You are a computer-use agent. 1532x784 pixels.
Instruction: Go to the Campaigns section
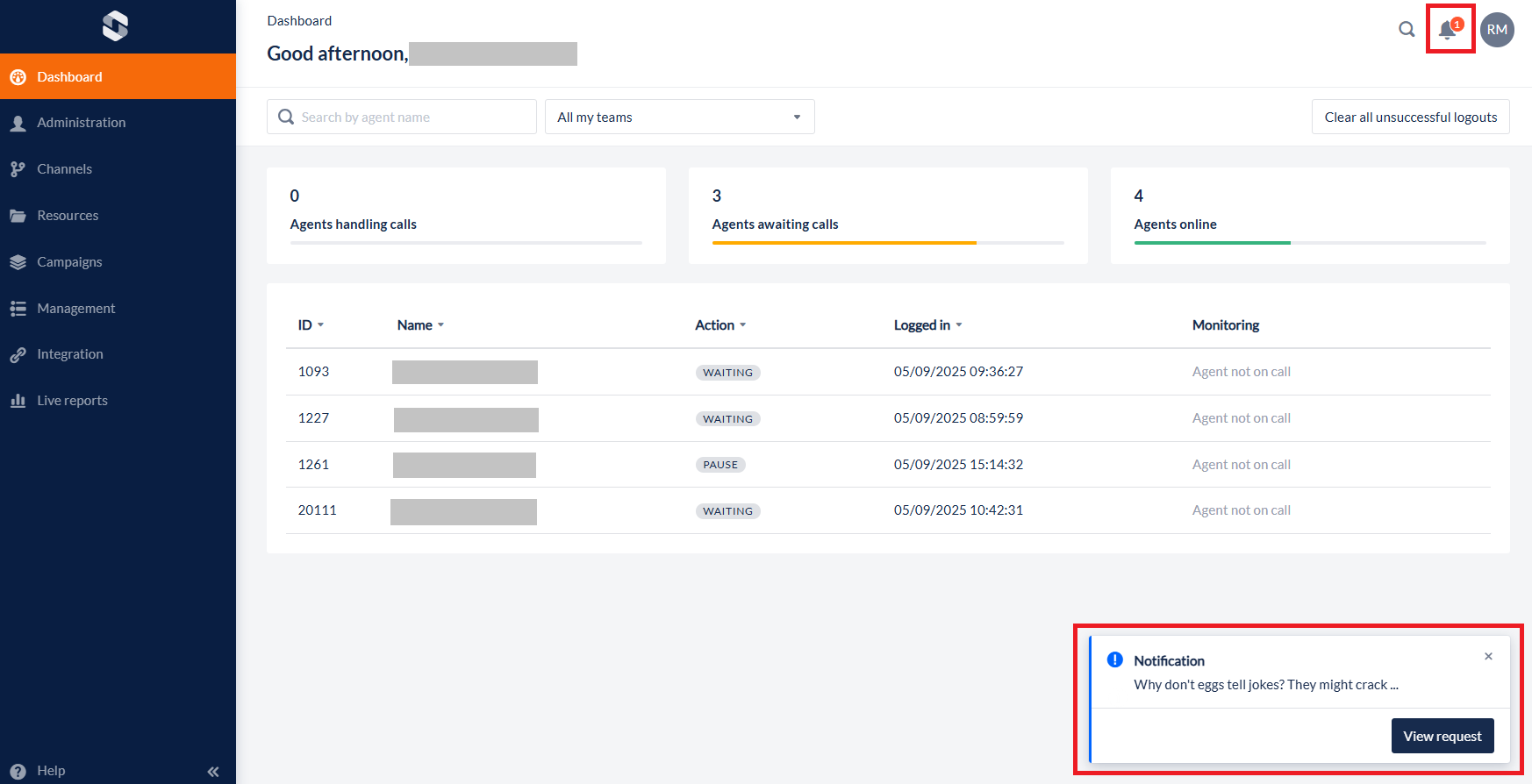(69, 262)
